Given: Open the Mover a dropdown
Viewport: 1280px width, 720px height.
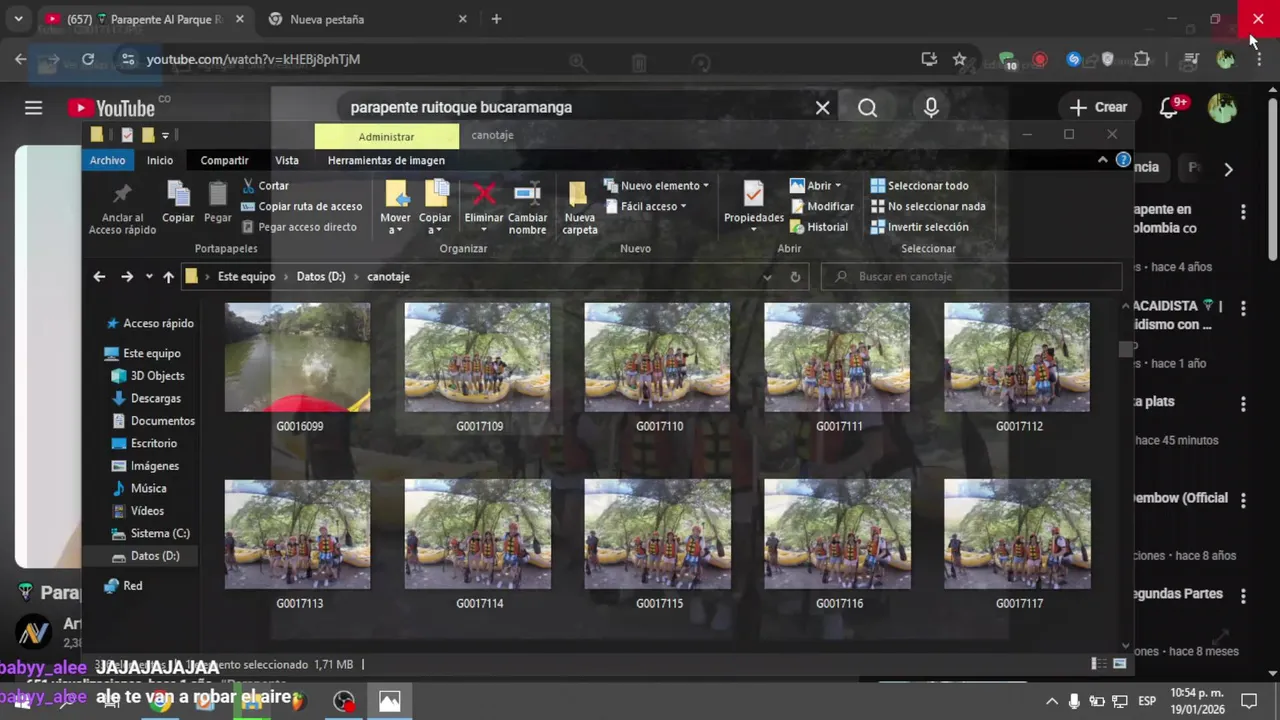Looking at the screenshot, I should (395, 208).
